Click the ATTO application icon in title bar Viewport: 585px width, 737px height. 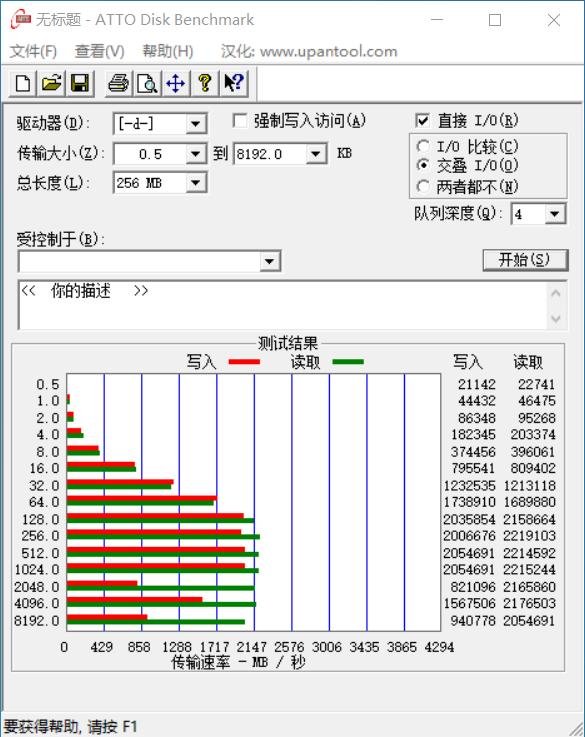click(x=20, y=20)
